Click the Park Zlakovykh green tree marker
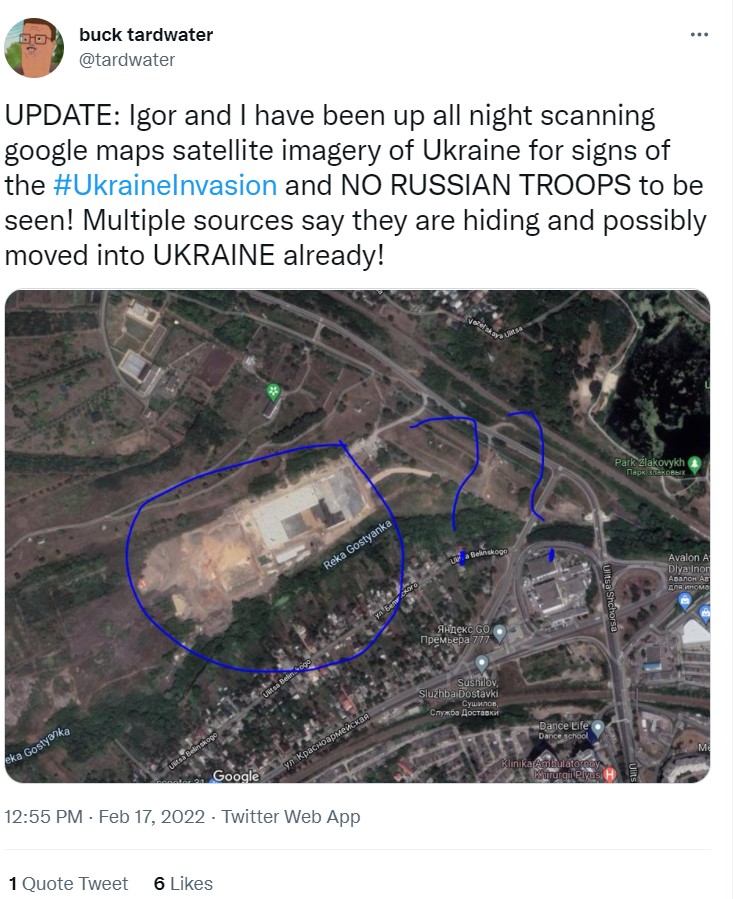The image size is (733, 899). point(695,464)
